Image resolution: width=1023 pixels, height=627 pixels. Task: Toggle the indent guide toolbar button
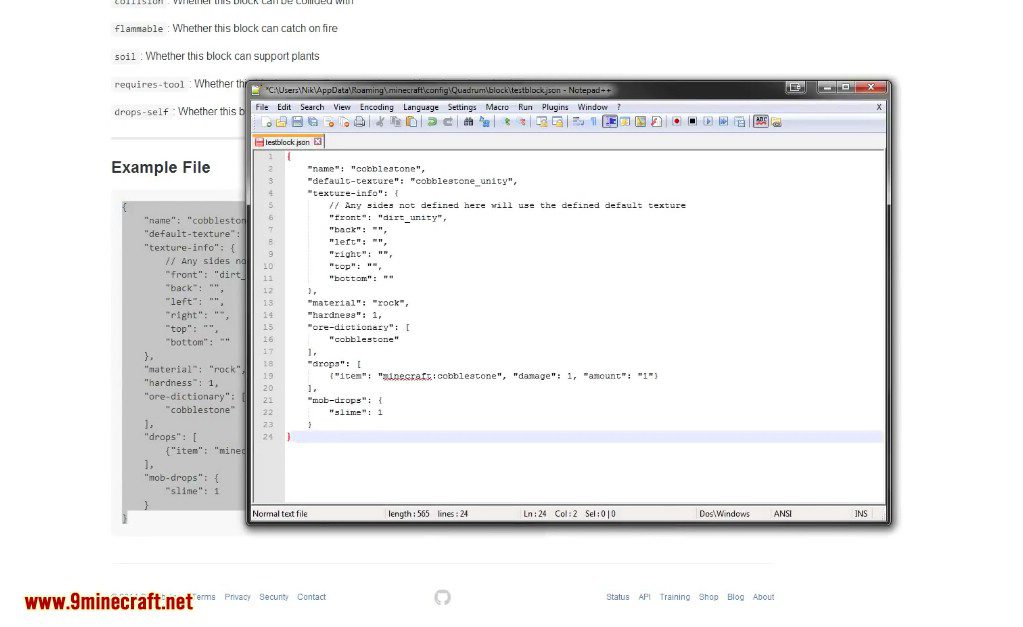pos(609,122)
